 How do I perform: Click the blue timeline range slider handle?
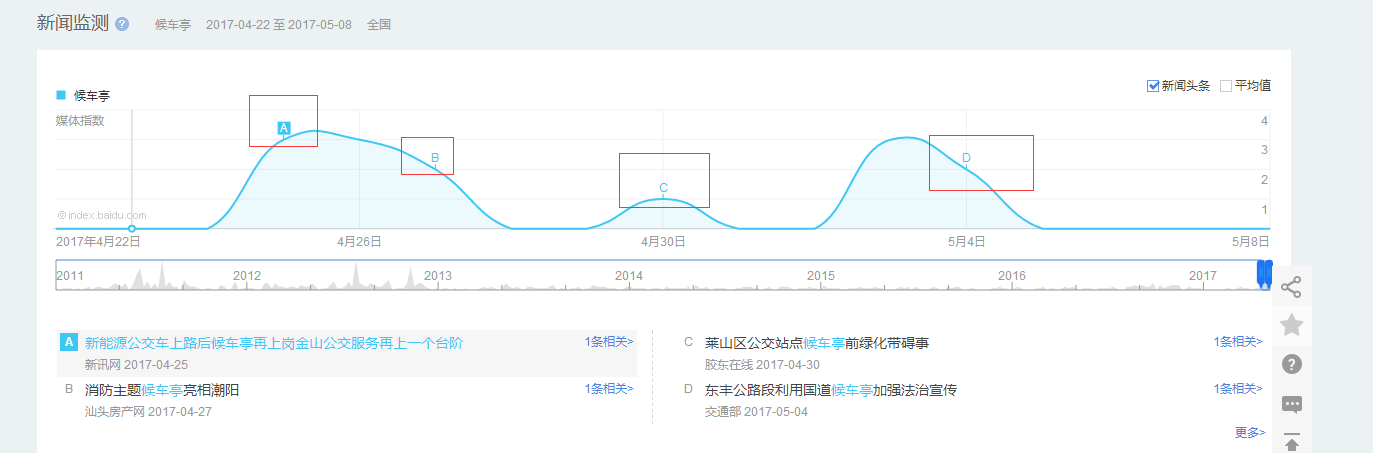point(1264,275)
